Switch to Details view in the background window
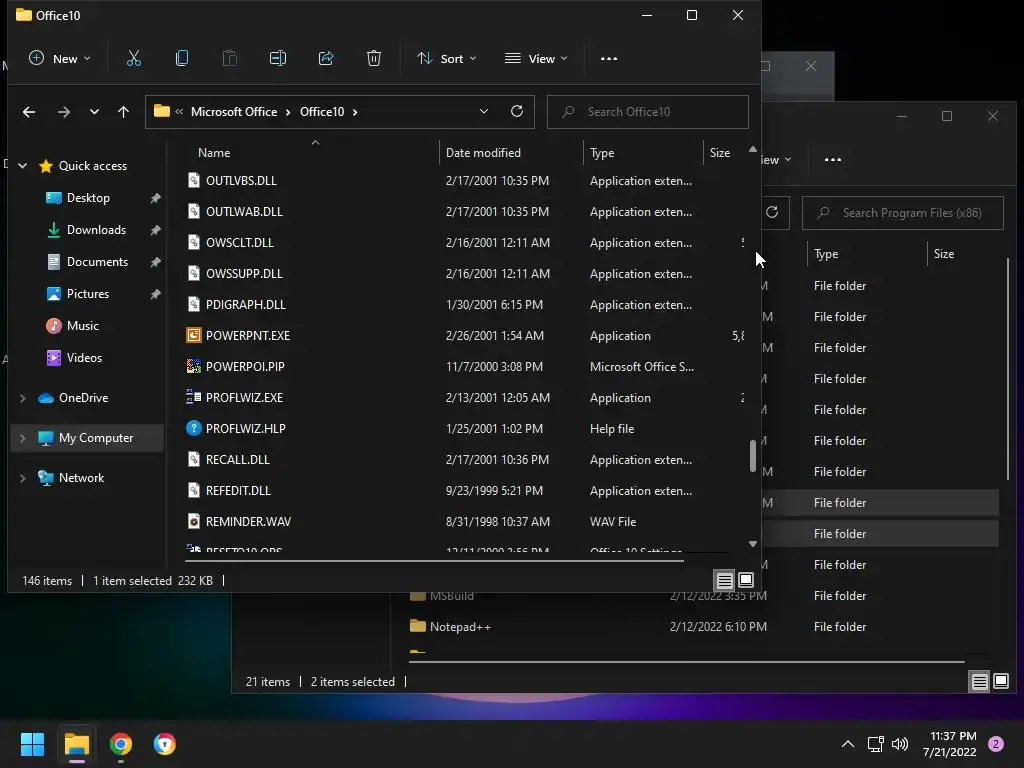This screenshot has height=768, width=1024. click(980, 682)
